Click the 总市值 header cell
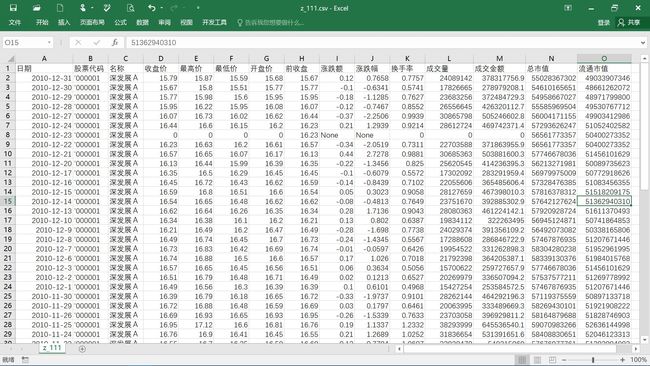 (x=551, y=68)
